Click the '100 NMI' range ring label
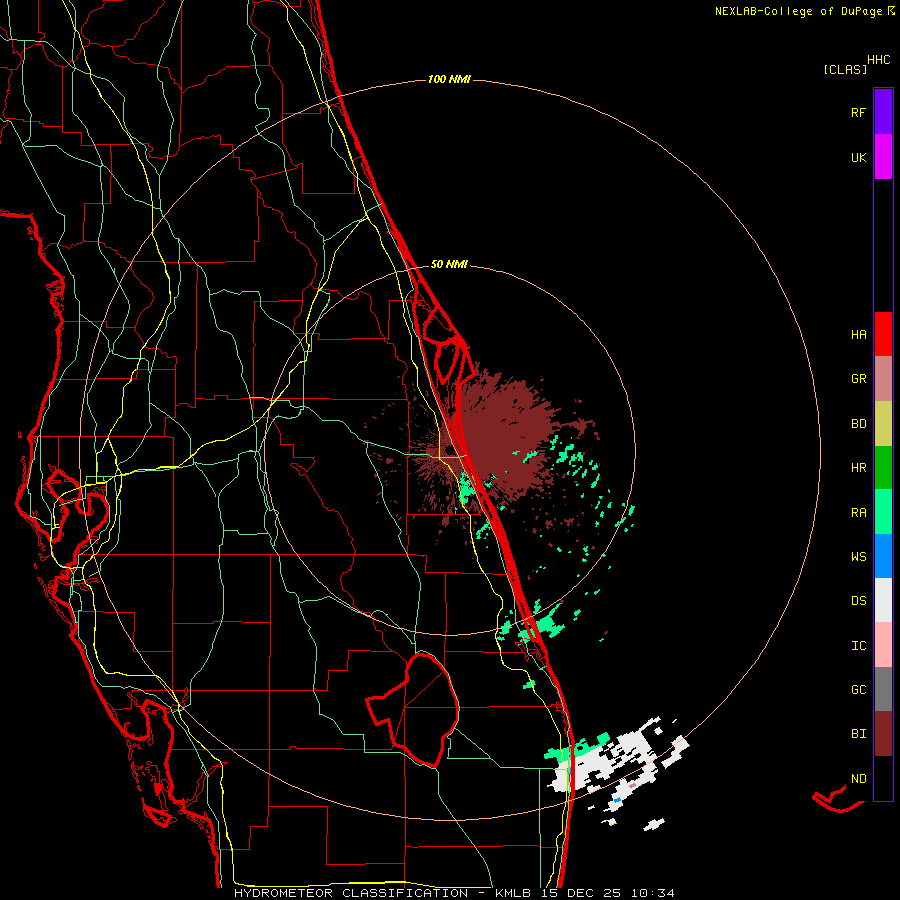Screen dimensions: 900x900 pos(449,79)
